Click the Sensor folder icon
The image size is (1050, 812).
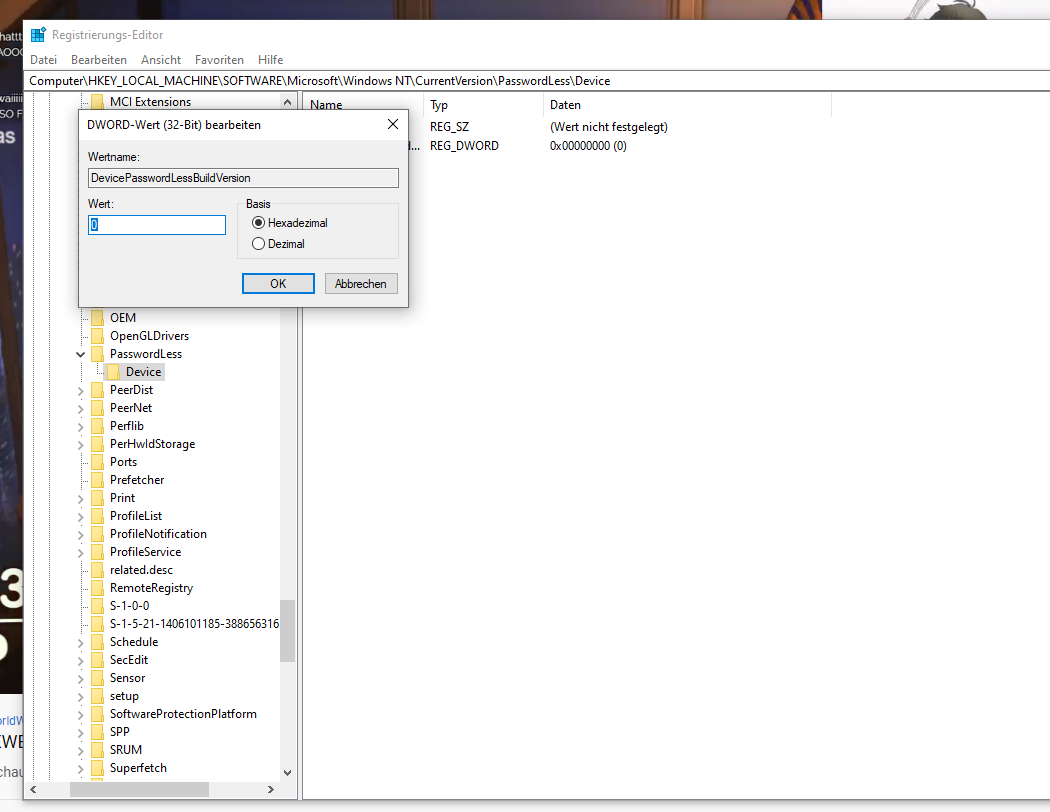pyautogui.click(x=98, y=678)
